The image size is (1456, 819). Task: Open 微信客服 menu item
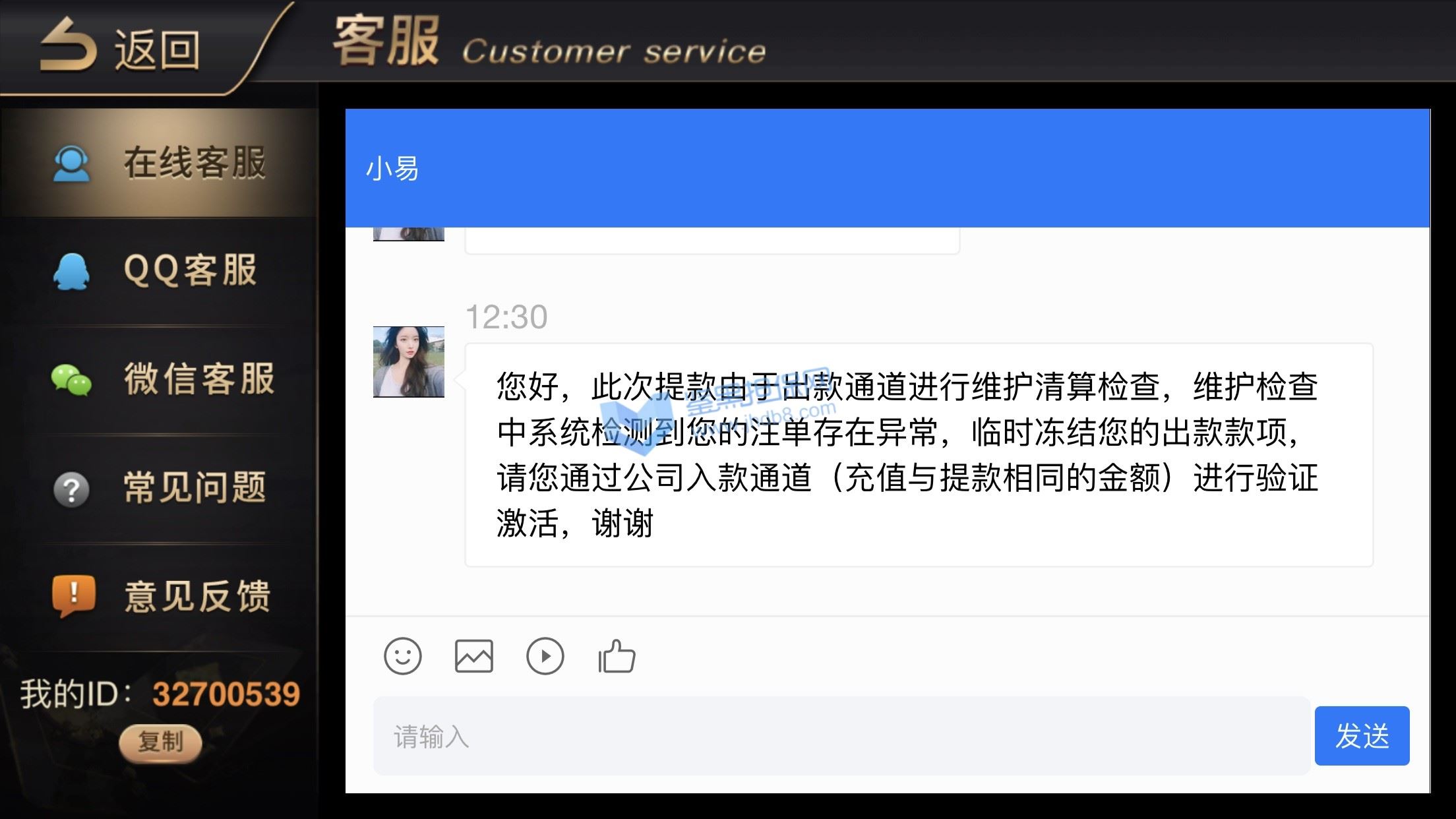[x=159, y=380]
